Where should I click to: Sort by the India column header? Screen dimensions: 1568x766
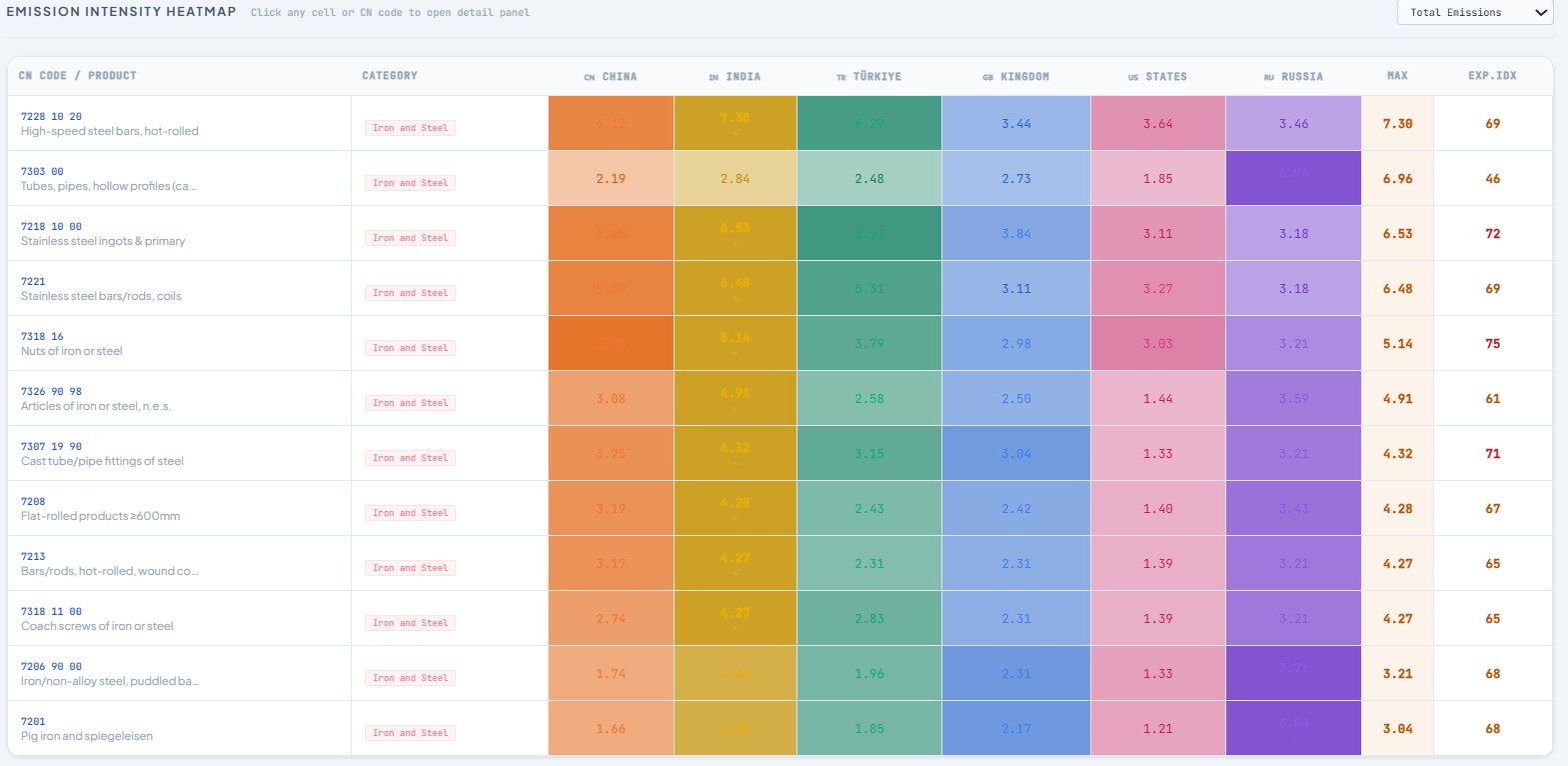point(735,77)
